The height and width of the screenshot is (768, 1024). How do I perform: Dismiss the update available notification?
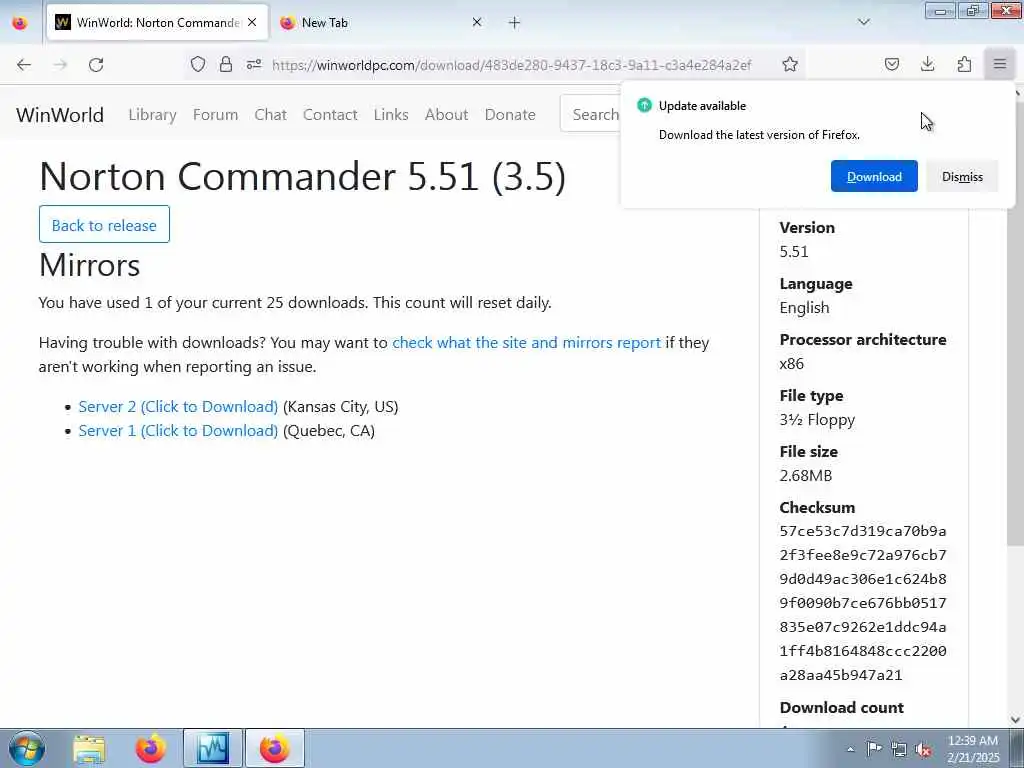click(x=962, y=176)
